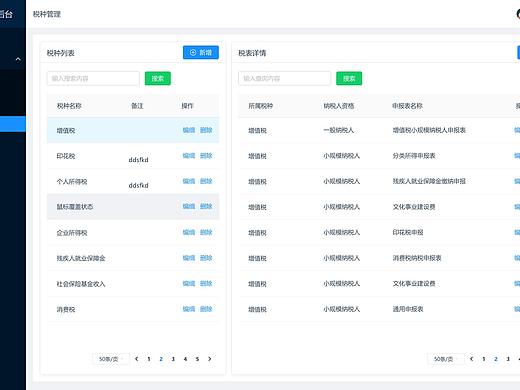Go to page 4 in left pagination
520x390 pixels.
(185, 359)
